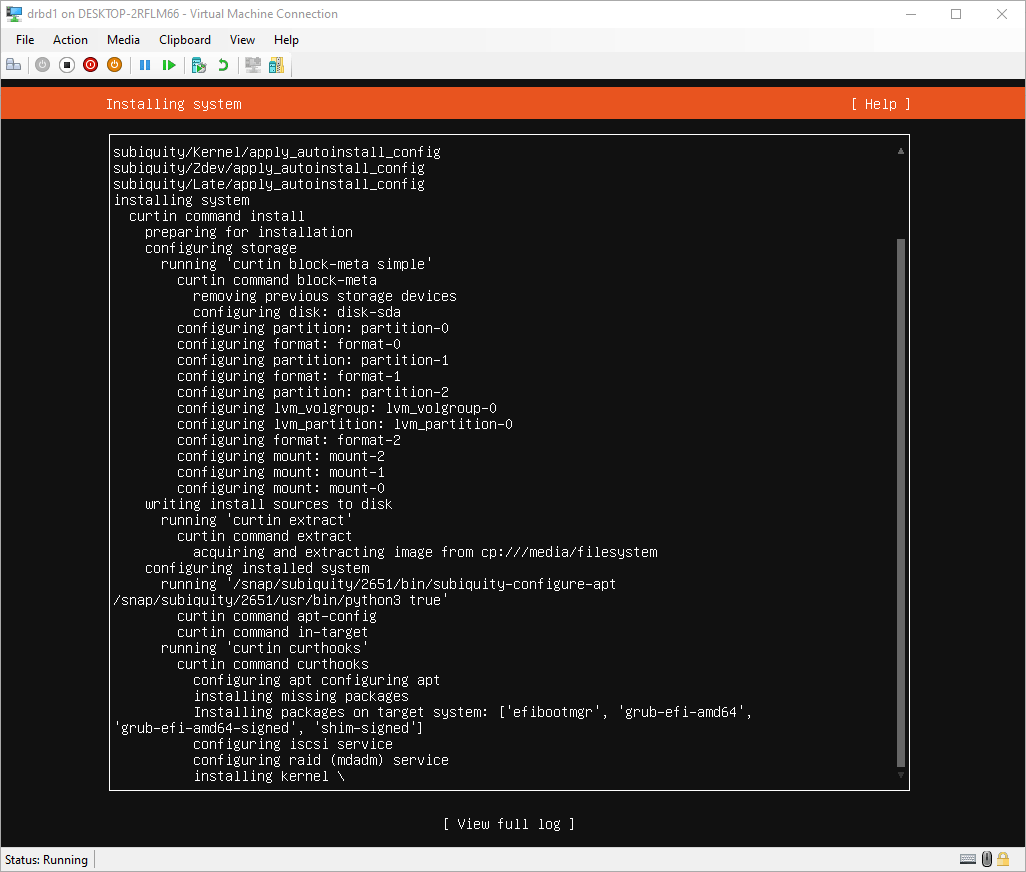This screenshot has width=1026, height=872.
Task: Click 'subiquity/Late/apply_autoinstall_config' log line
Action: click(269, 184)
